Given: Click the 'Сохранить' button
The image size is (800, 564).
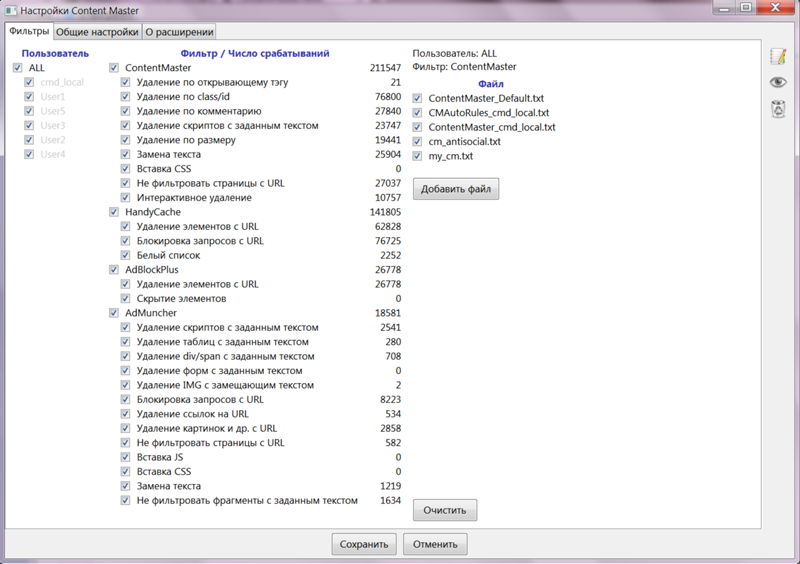Looking at the screenshot, I should (363, 545).
